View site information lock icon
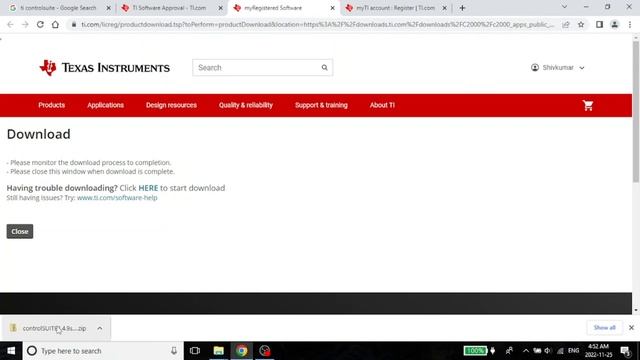The height and width of the screenshot is (360, 640). pyautogui.click(x=74, y=24)
